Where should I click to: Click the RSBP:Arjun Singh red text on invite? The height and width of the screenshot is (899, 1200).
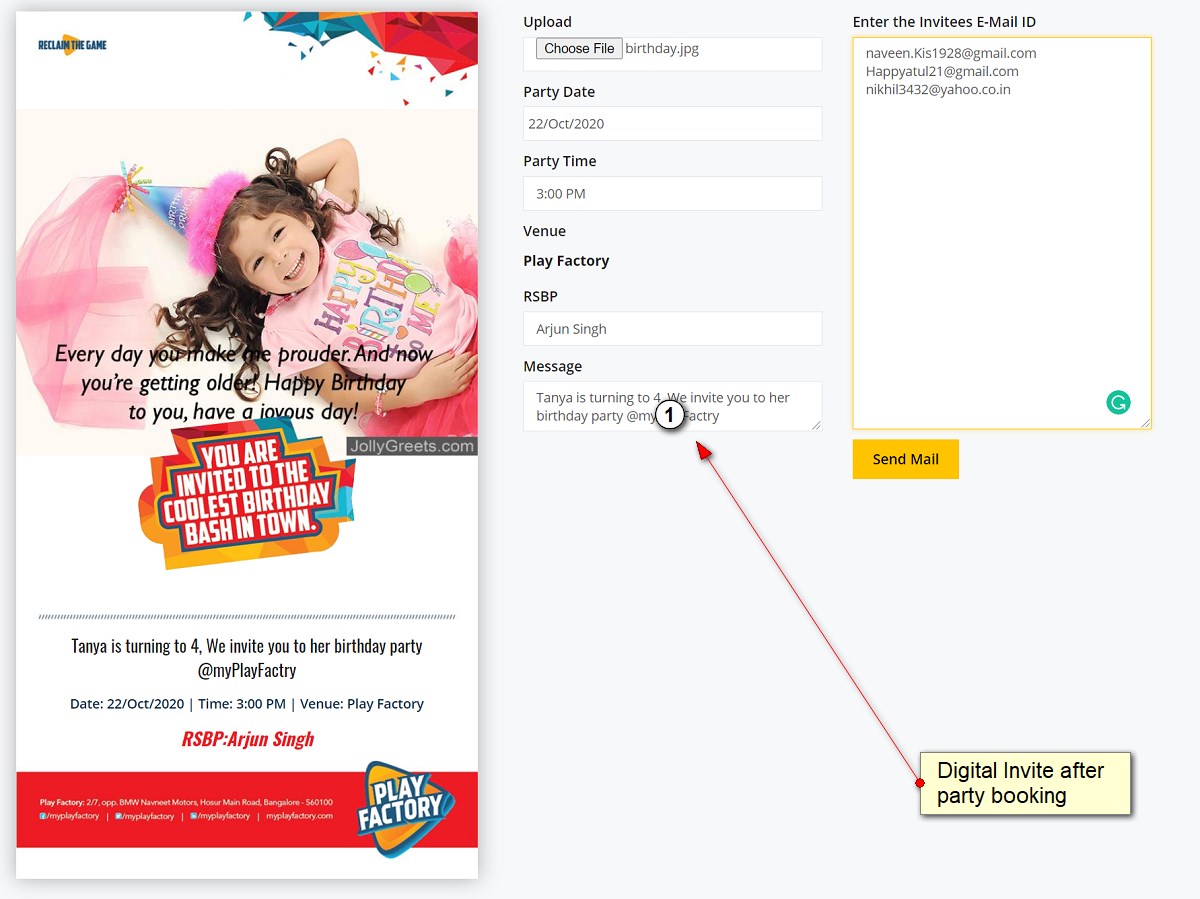point(248,739)
